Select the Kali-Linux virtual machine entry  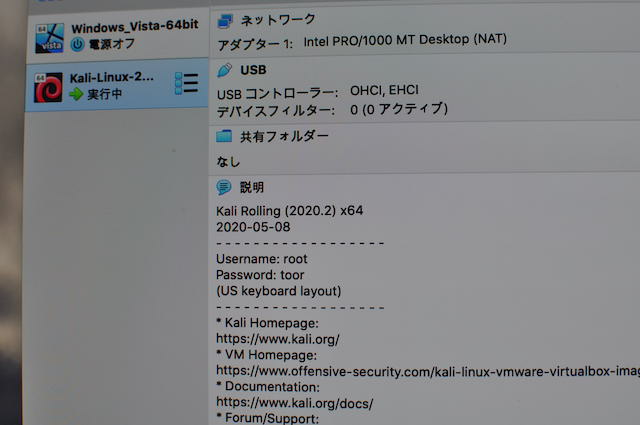point(117,85)
